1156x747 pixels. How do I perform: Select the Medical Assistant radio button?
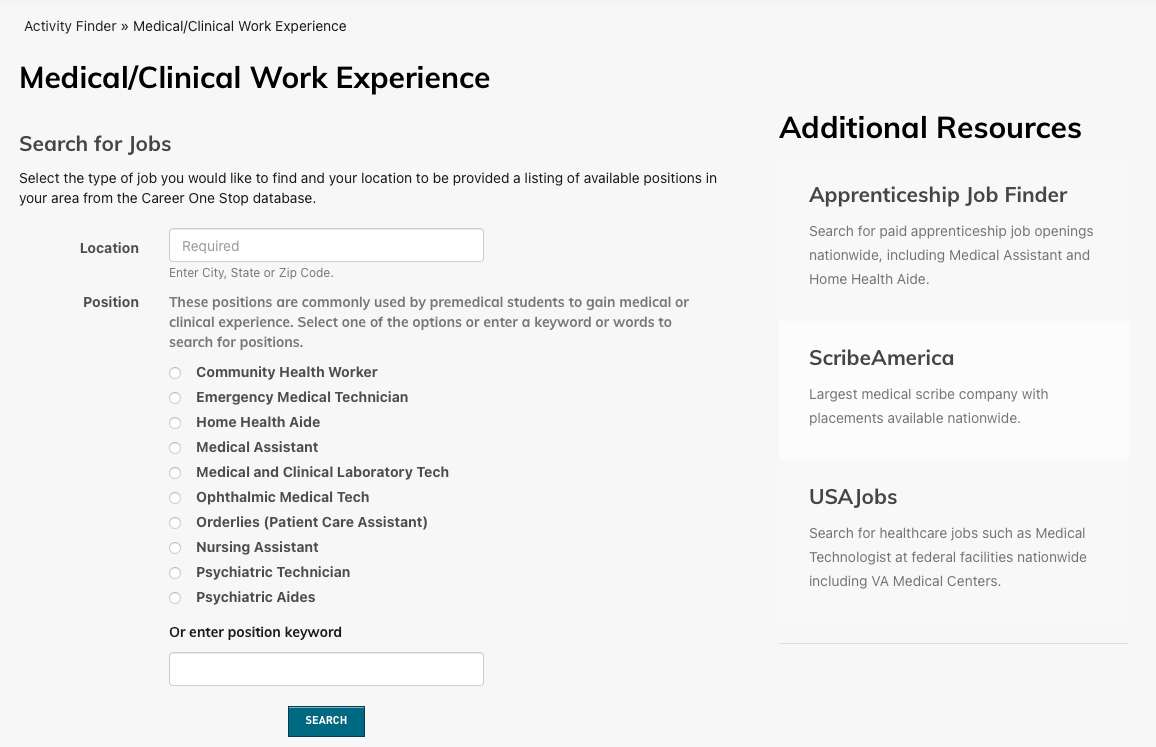pos(175,447)
